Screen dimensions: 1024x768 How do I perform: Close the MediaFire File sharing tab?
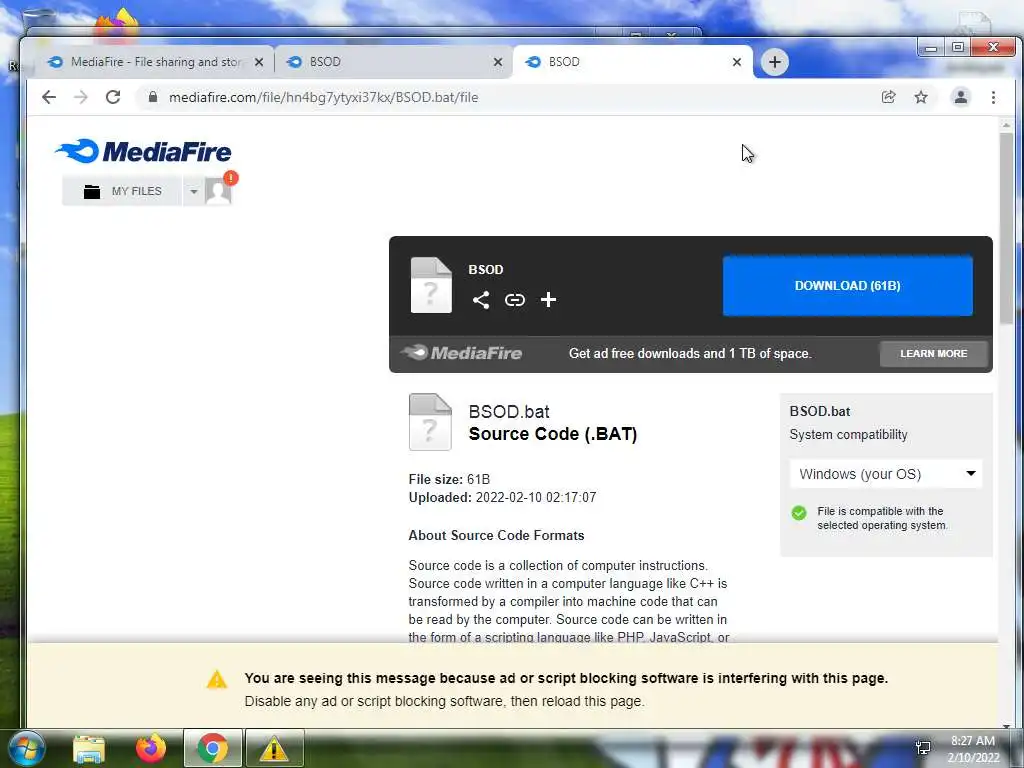[x=259, y=62]
